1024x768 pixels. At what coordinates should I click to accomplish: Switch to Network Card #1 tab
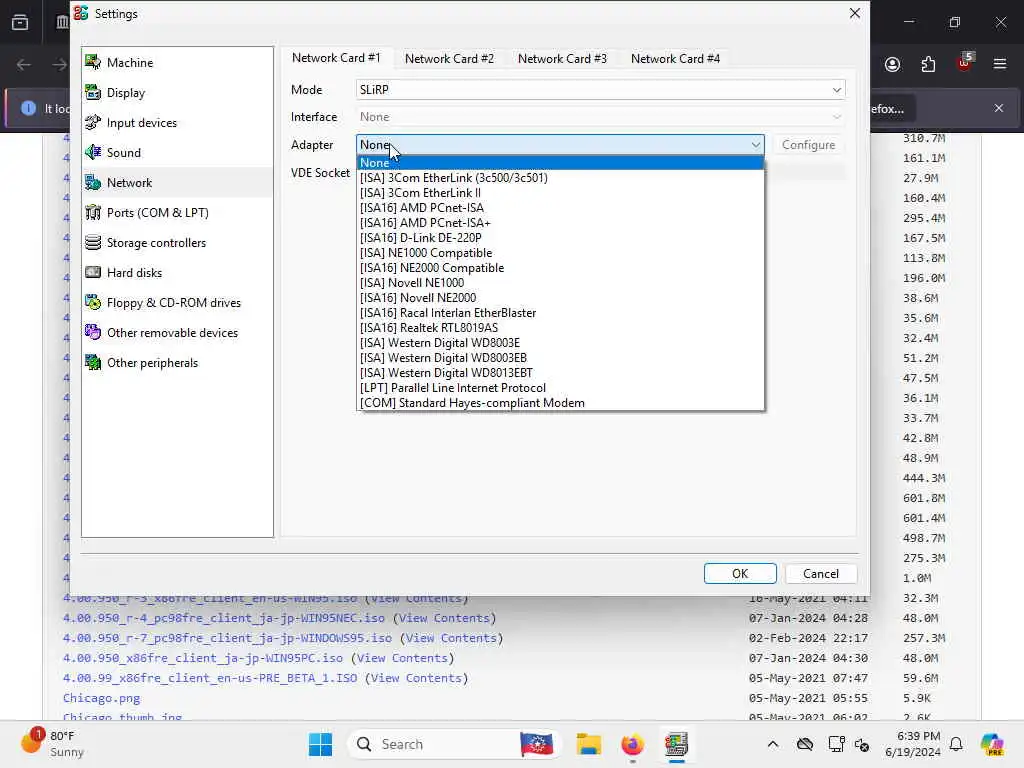click(336, 58)
